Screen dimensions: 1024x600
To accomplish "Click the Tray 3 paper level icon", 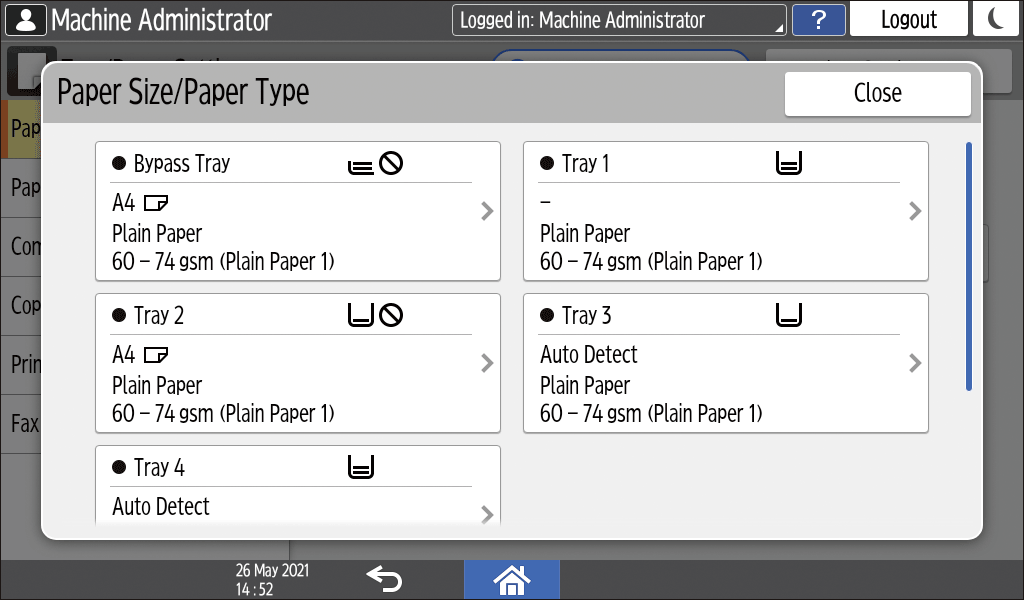I will point(789,316).
